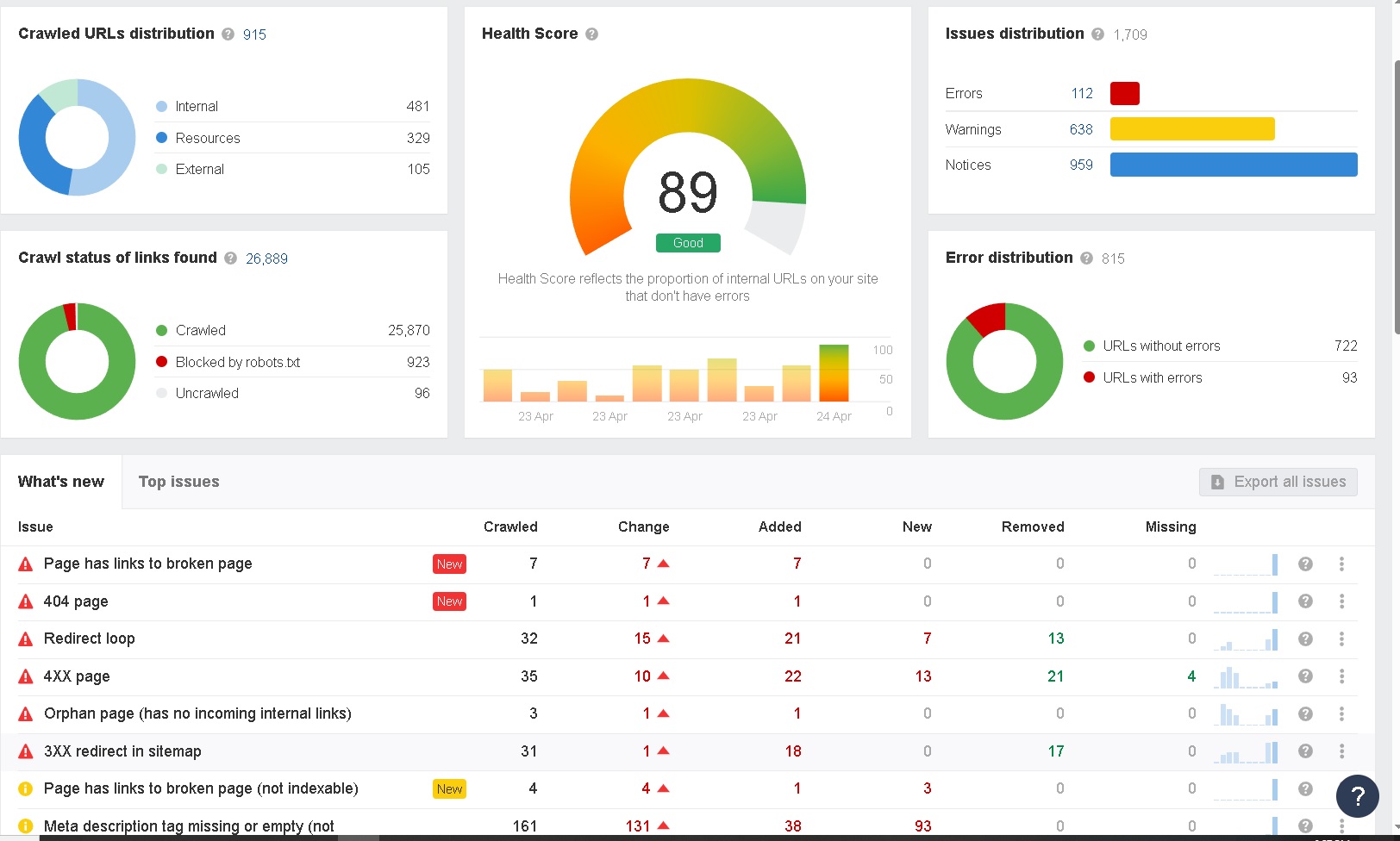Open 3XX redirect in sitemap issue
1400x841 pixels.
(x=122, y=751)
